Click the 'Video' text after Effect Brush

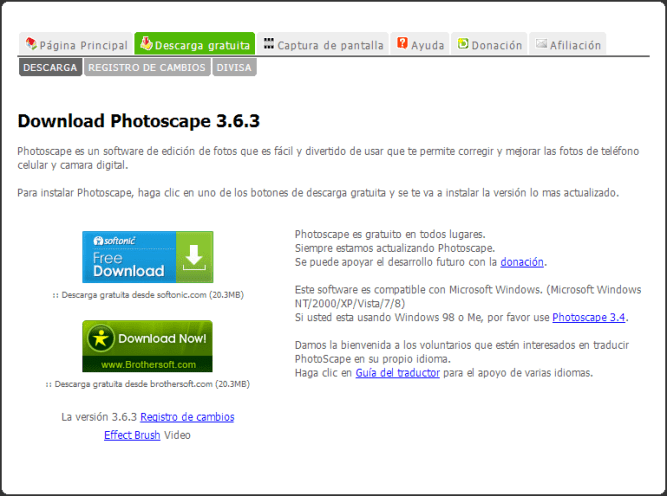pos(177,435)
